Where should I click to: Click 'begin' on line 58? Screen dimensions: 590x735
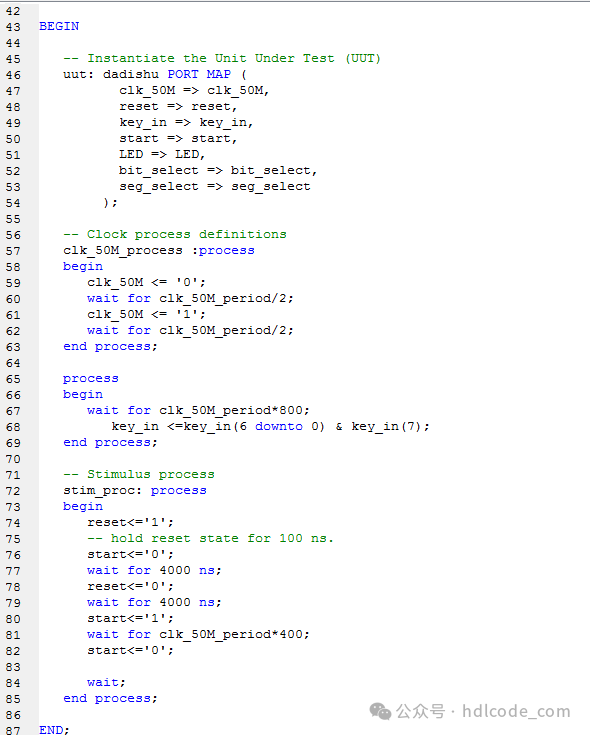(x=83, y=266)
